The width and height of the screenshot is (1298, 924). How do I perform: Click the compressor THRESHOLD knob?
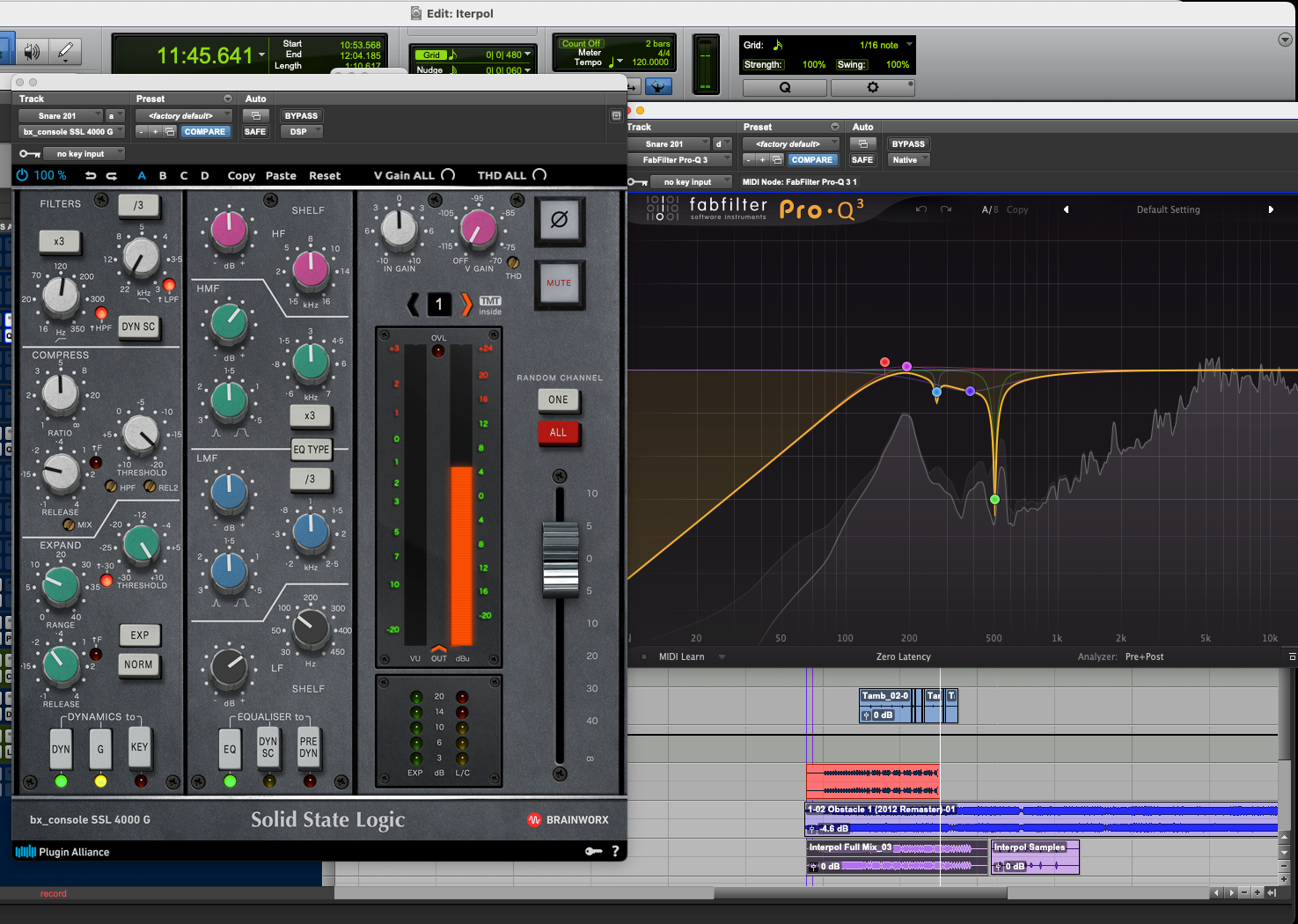tap(141, 433)
